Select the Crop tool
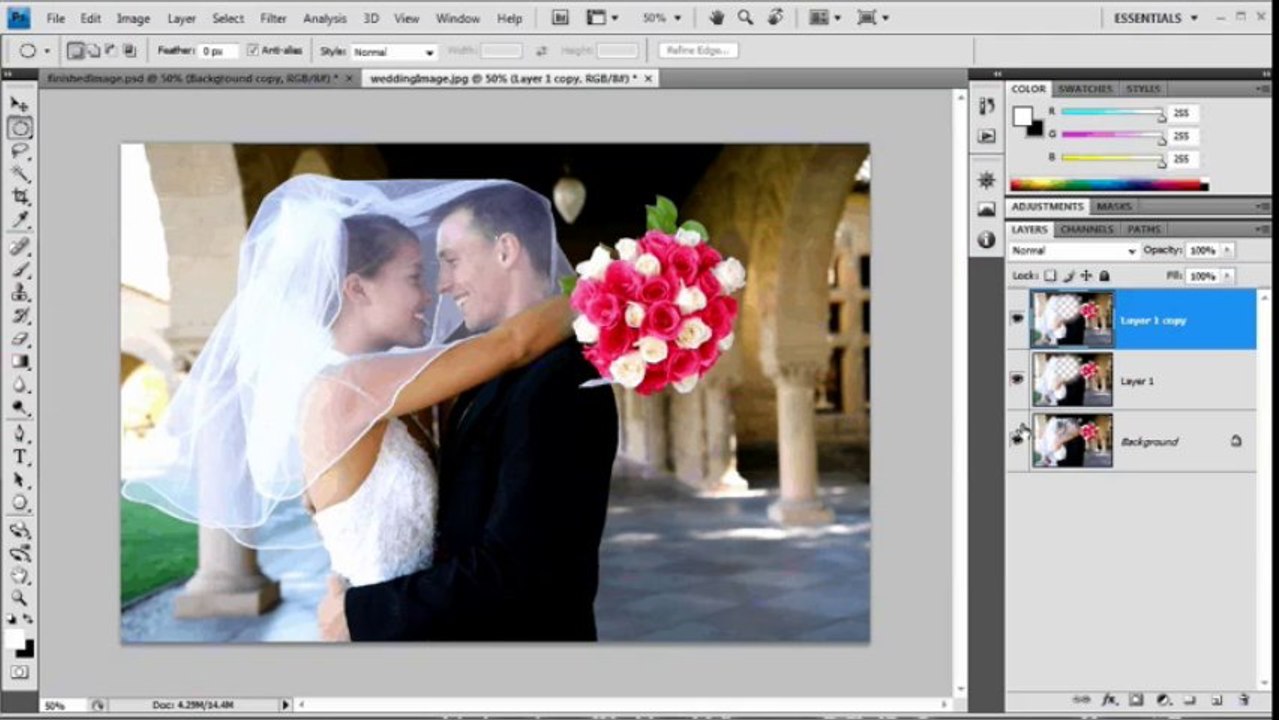 pos(20,197)
